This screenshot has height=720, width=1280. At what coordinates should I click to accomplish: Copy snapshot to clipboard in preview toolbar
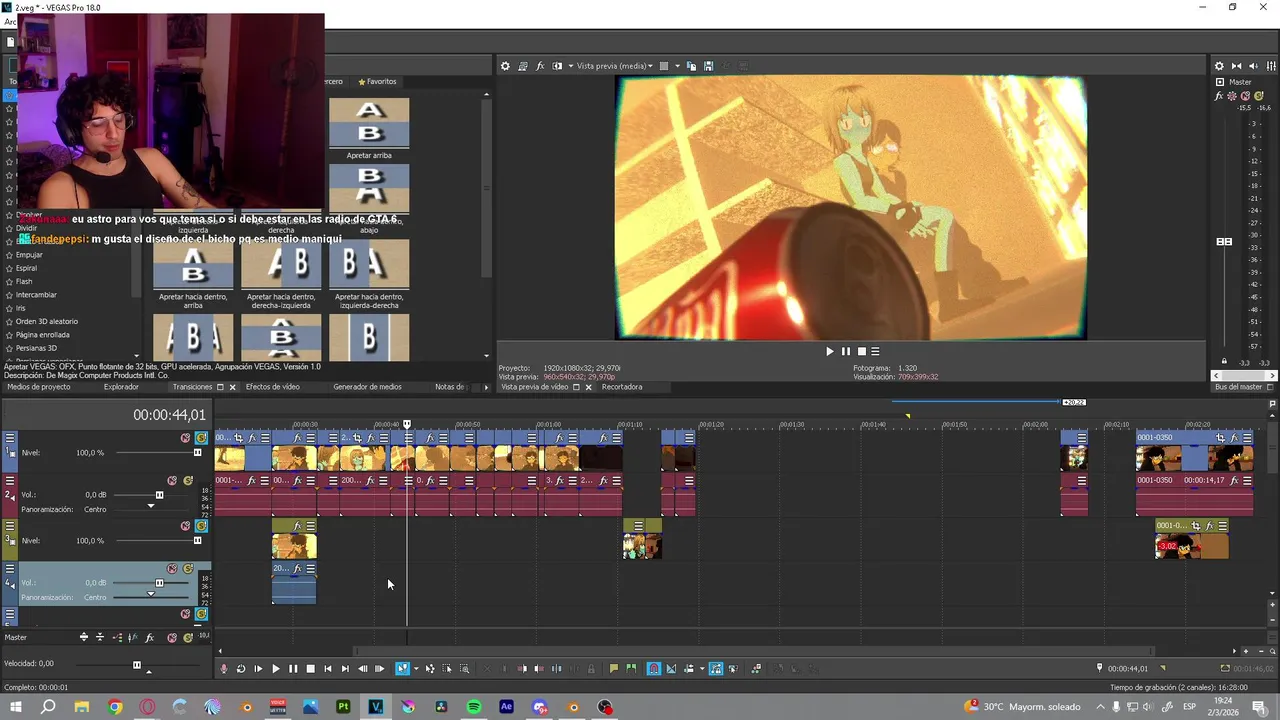[691, 66]
